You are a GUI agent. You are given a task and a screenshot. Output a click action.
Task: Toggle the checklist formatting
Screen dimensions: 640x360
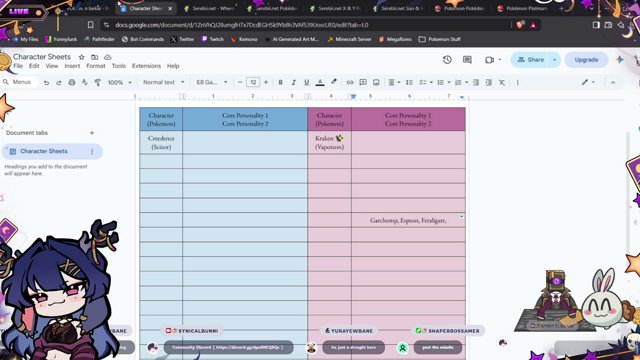pyautogui.click(x=423, y=82)
